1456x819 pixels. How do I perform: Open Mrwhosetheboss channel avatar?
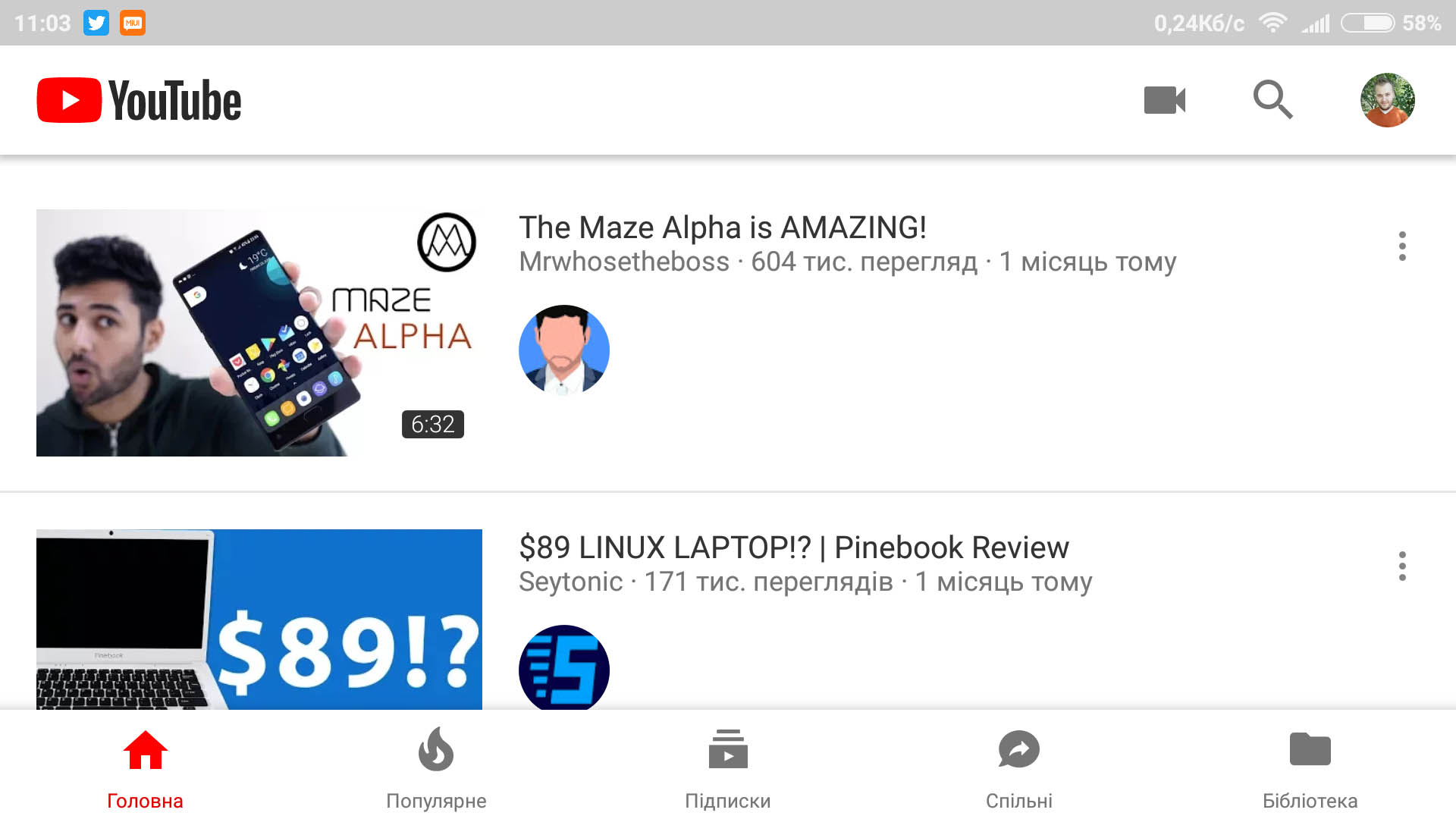click(x=563, y=350)
